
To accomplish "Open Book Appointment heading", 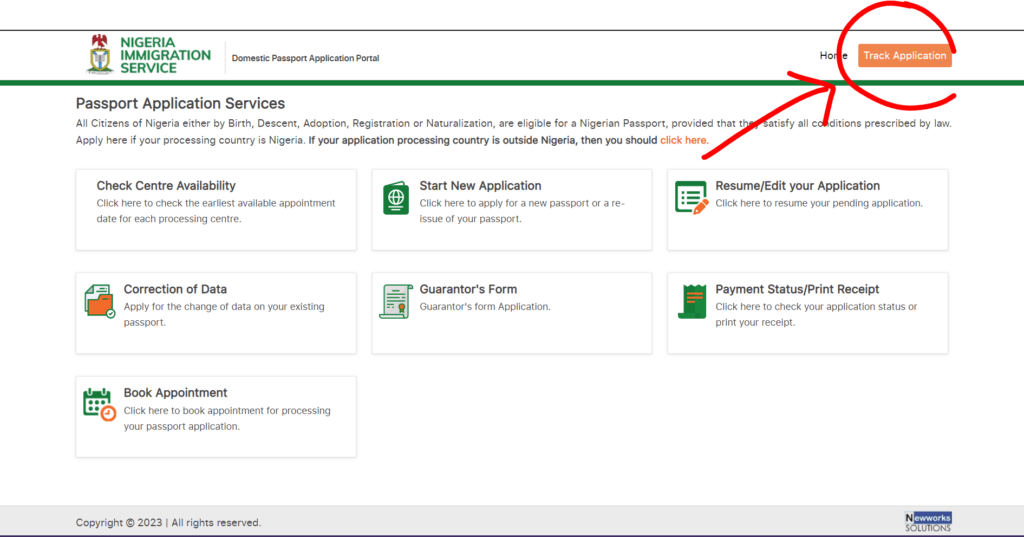I will (x=175, y=393).
